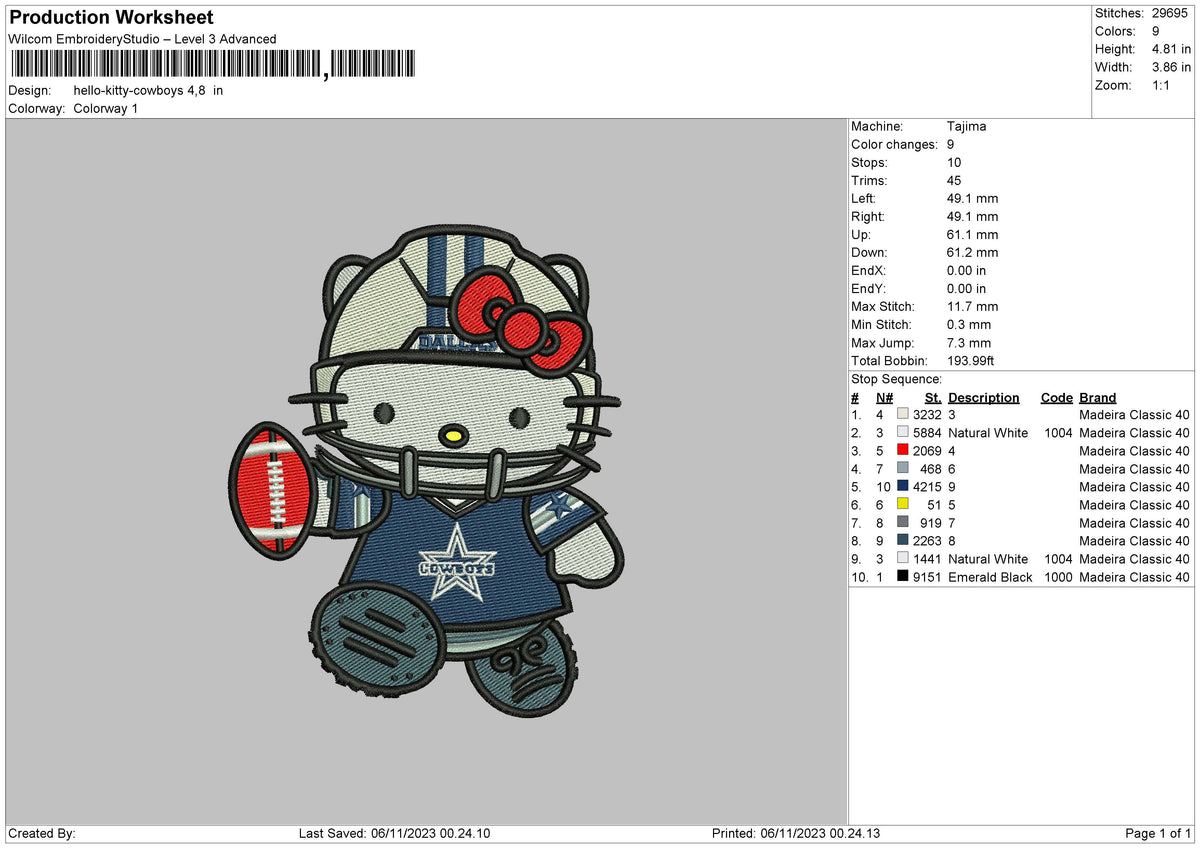The image size is (1200, 848).
Task: Select the yellow swatch in stop 6
Action: click(903, 504)
